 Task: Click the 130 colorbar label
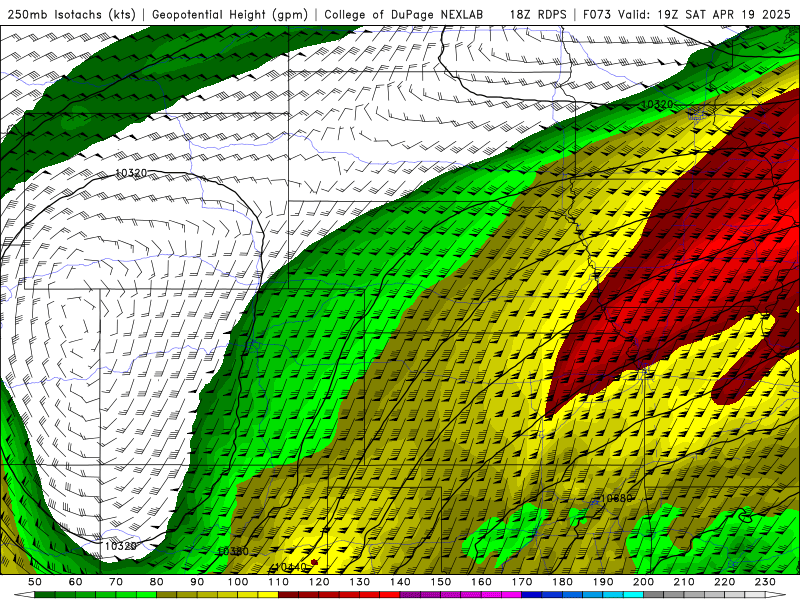(360, 582)
